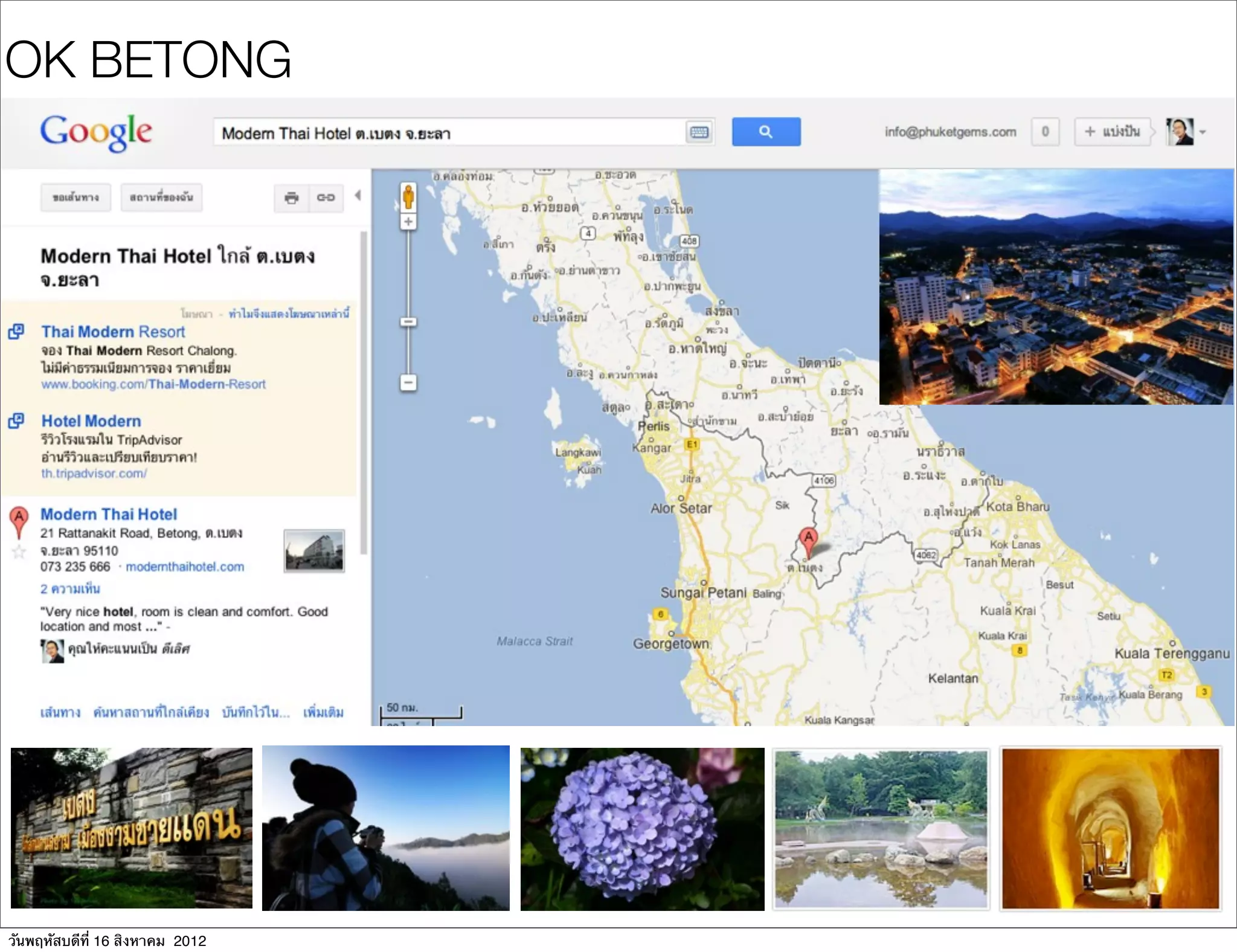The width and height of the screenshot is (1237, 952).
Task: Click the เส้นทาง directions link at bottom
Action: click(x=60, y=712)
